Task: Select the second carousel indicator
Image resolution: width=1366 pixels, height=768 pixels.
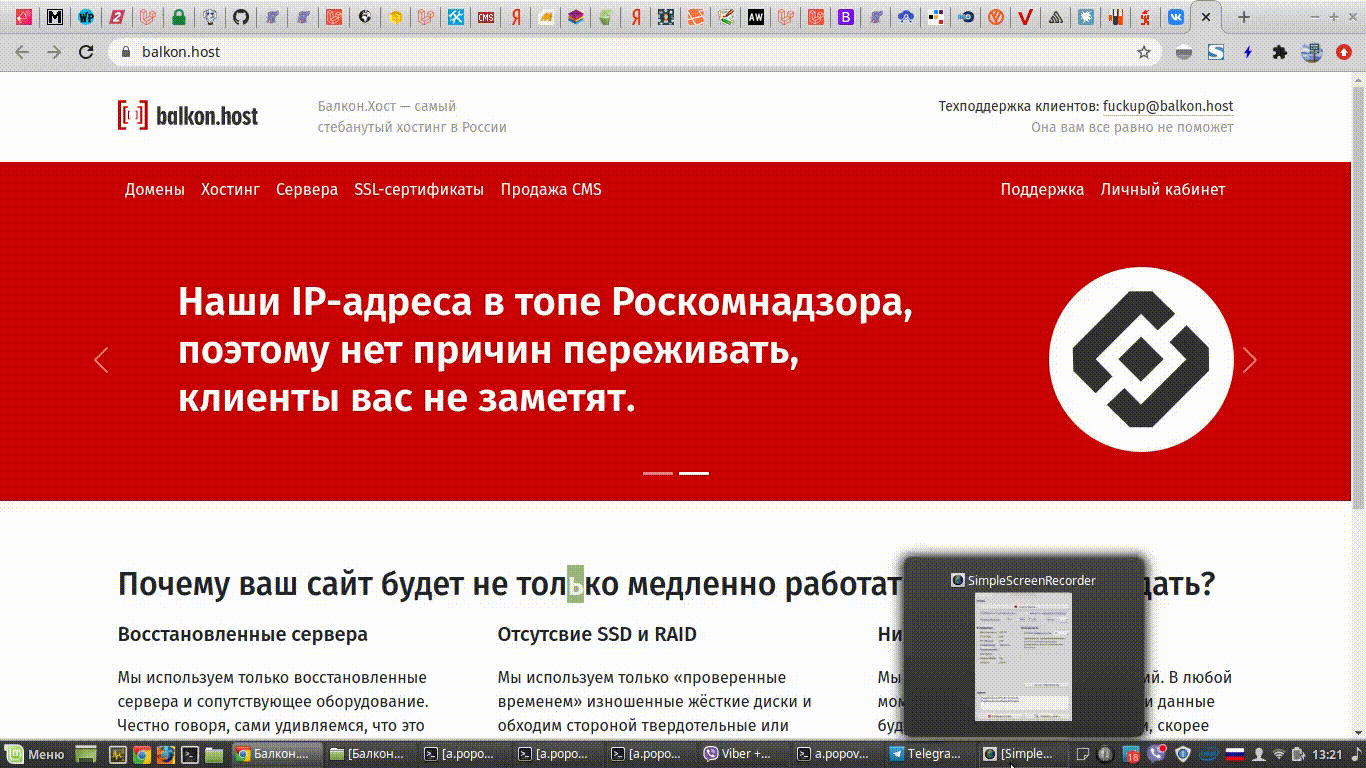Action: coord(694,473)
